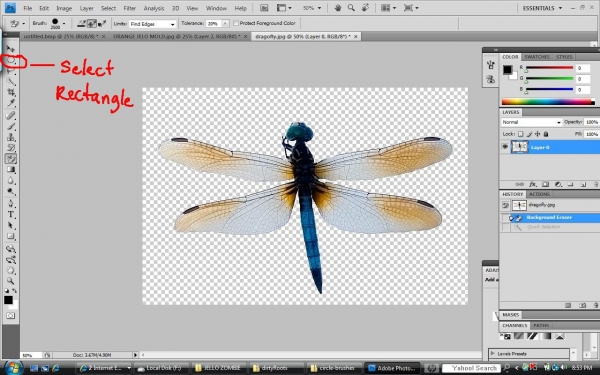Open the layer blend mode Normal dropdown

pyautogui.click(x=531, y=122)
